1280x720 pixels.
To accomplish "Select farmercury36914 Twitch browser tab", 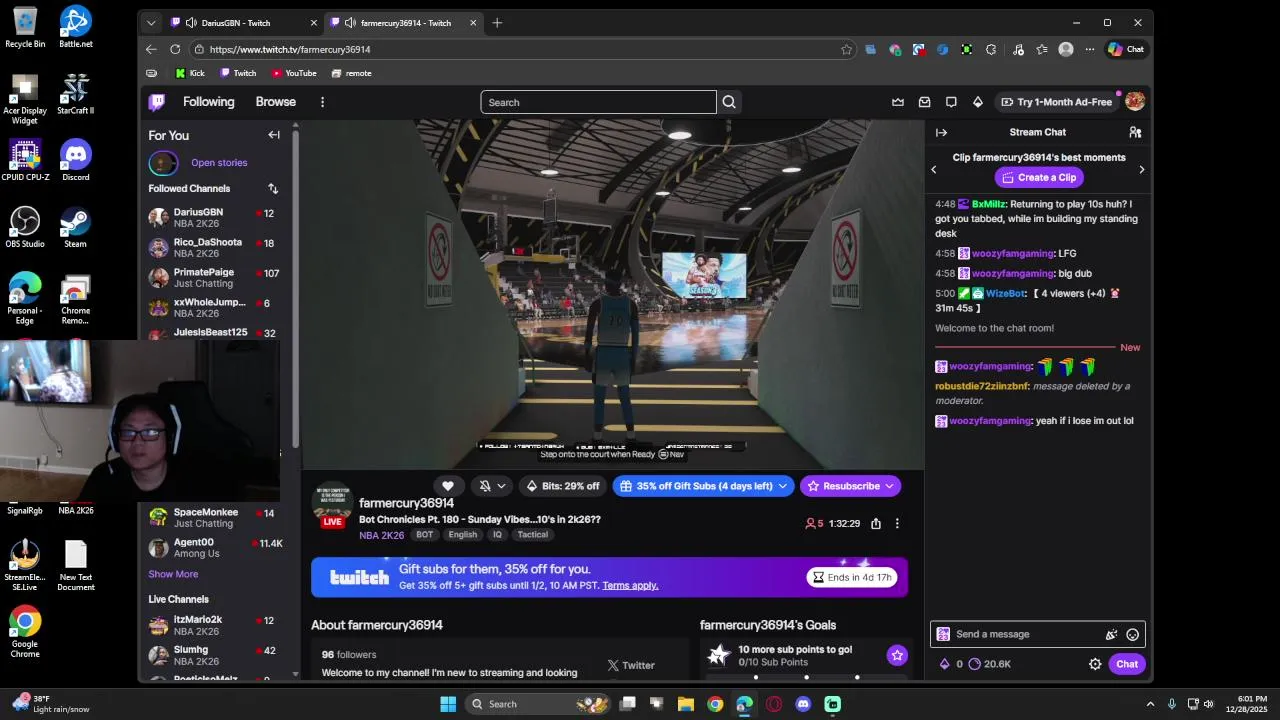I will 404,22.
